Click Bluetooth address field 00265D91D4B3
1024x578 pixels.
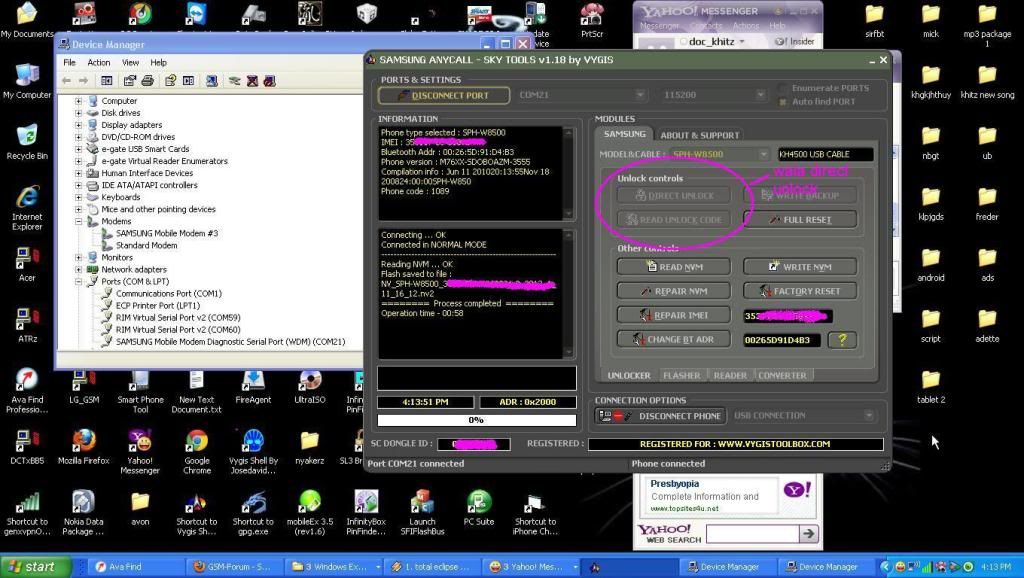pyautogui.click(x=782, y=340)
